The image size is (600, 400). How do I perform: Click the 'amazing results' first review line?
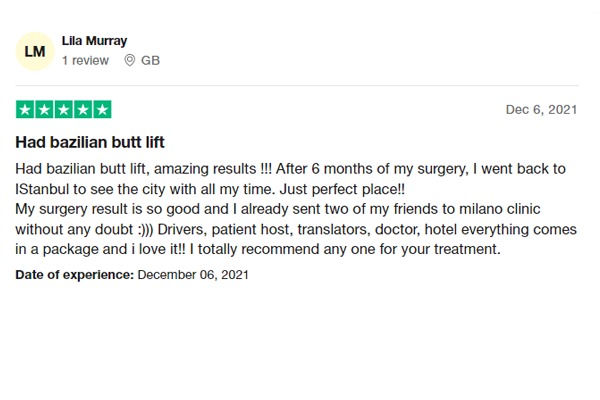pos(290,169)
